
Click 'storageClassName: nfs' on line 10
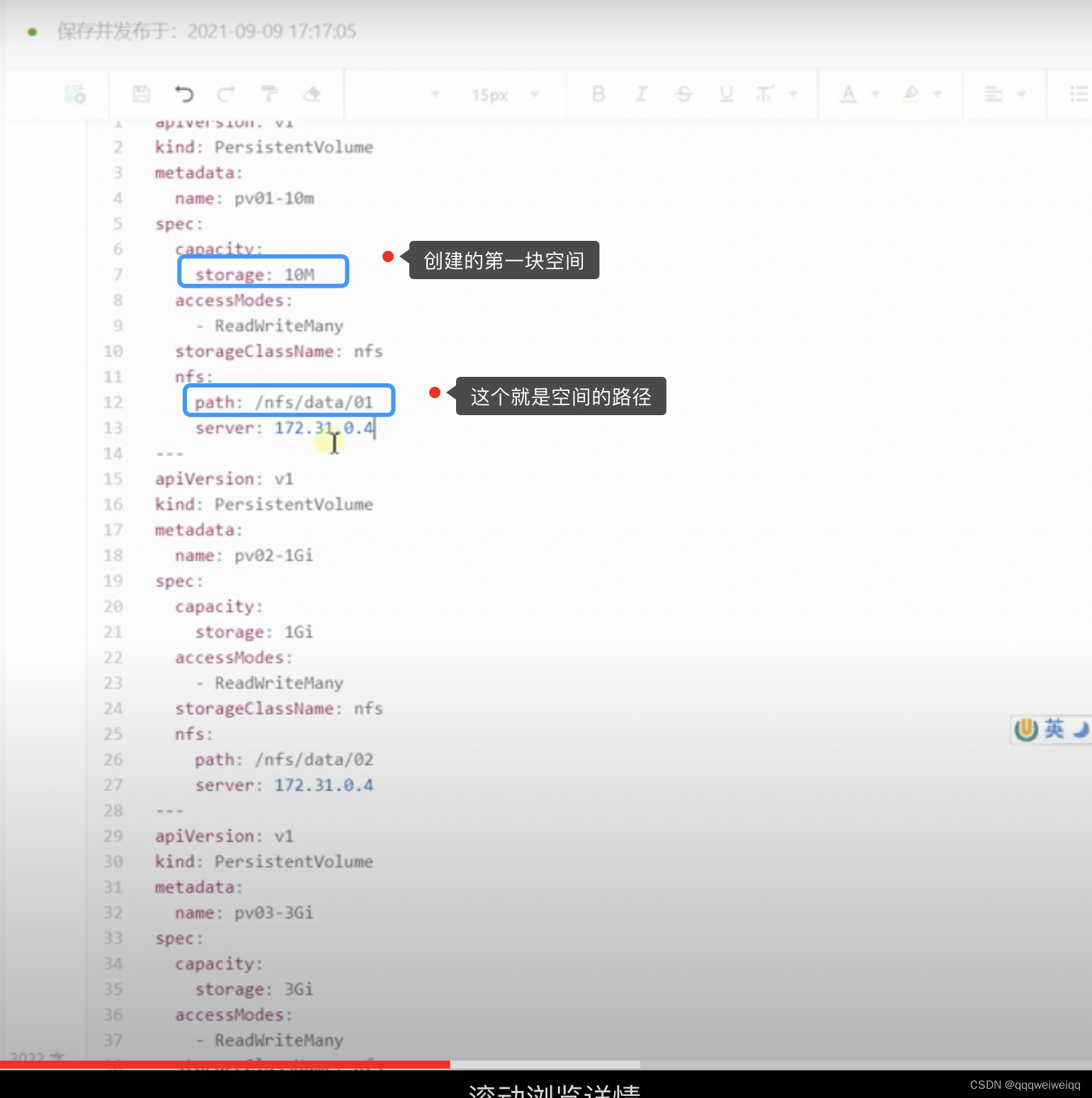[x=279, y=351]
